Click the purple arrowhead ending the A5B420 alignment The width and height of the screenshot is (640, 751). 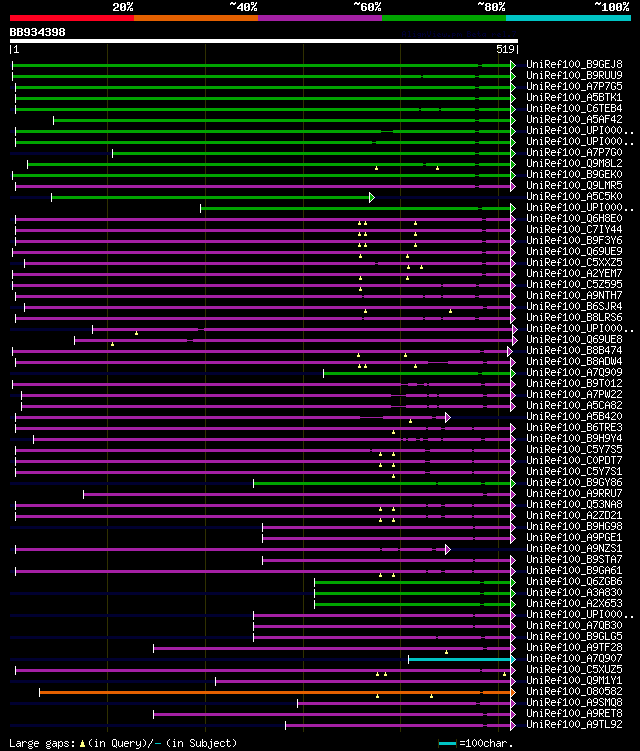[x=448, y=418]
